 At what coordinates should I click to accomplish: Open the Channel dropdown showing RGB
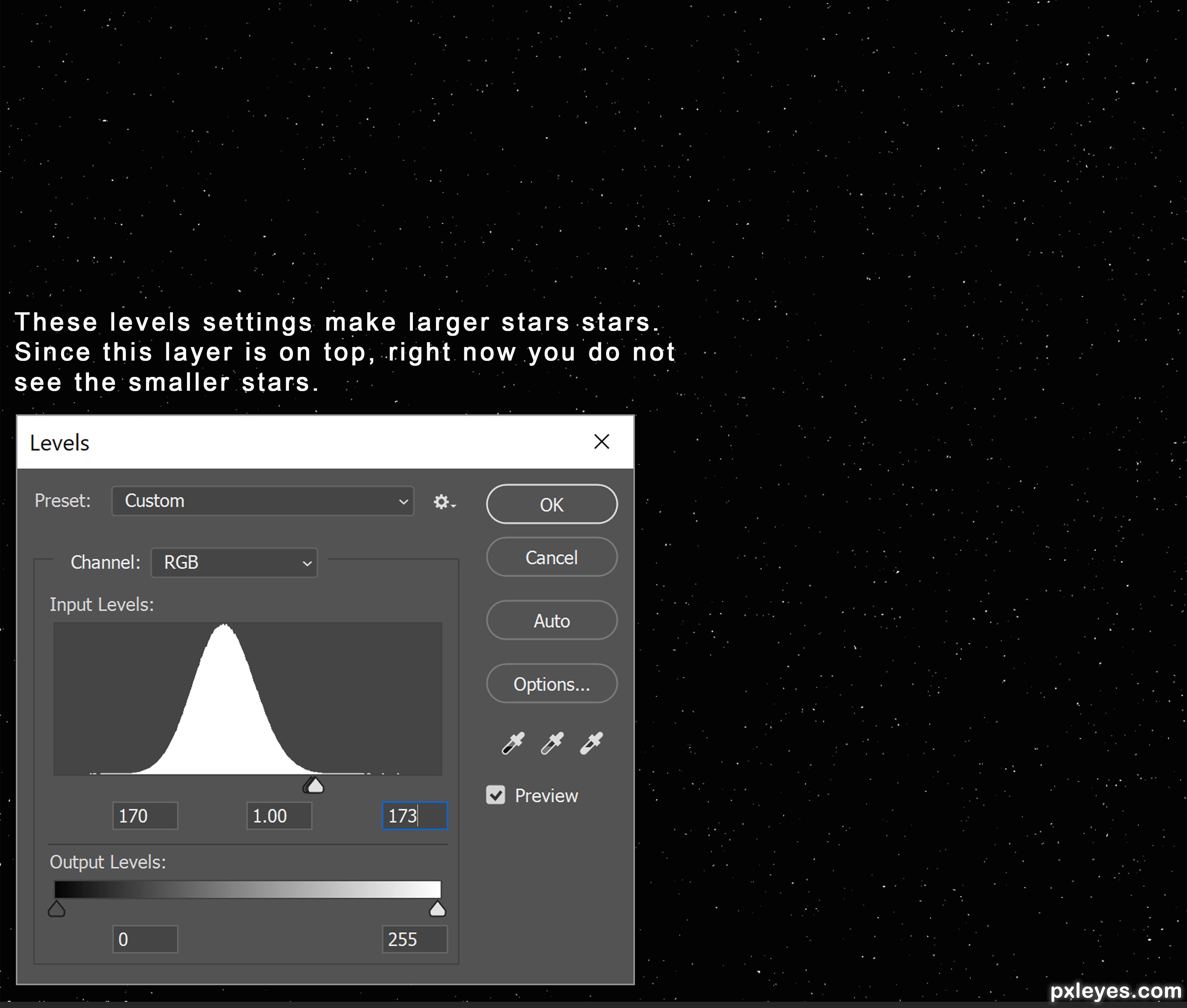click(234, 563)
